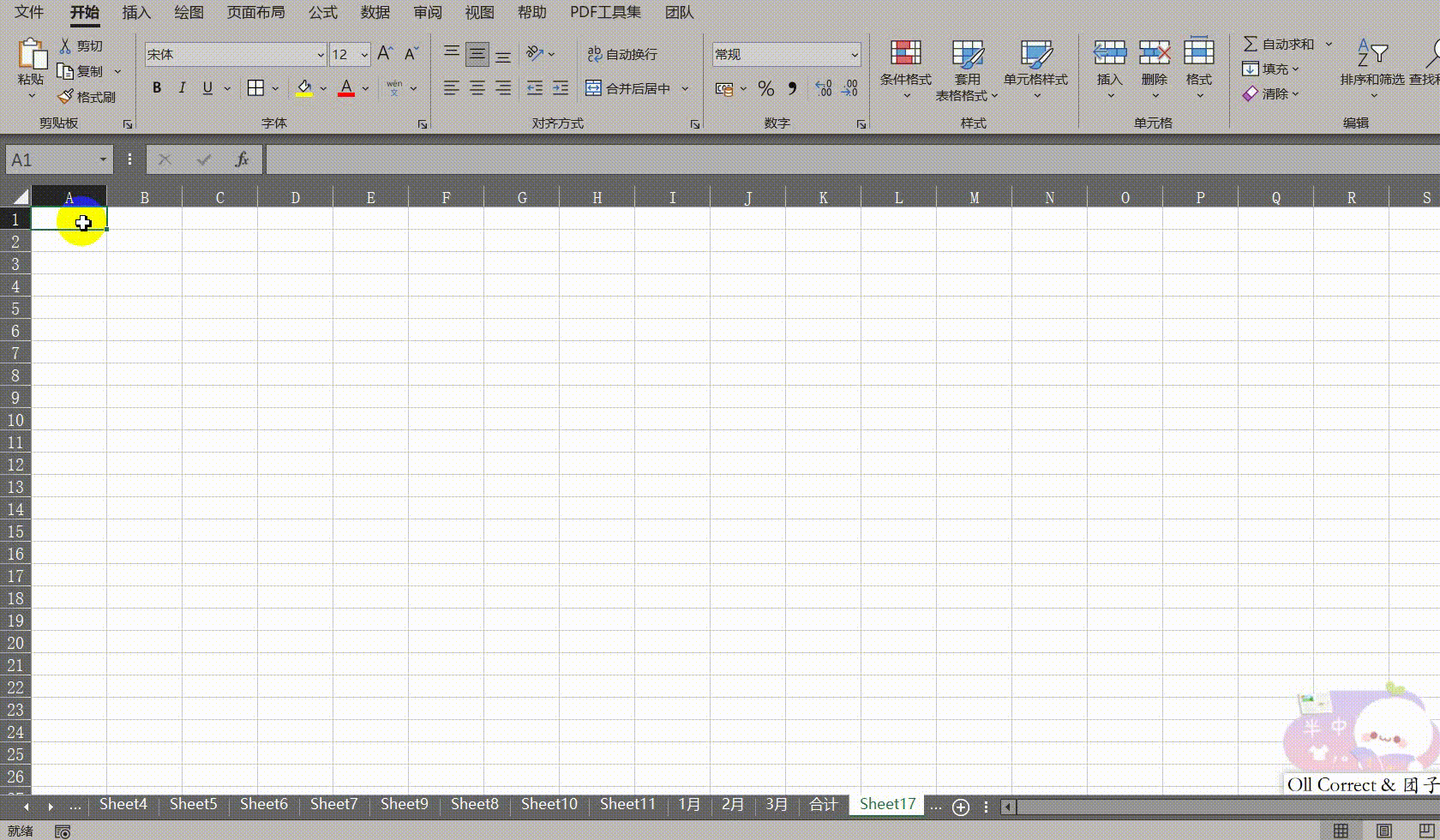Expand the Name Box dropdown arrow
This screenshot has width=1440, height=840.
point(103,159)
